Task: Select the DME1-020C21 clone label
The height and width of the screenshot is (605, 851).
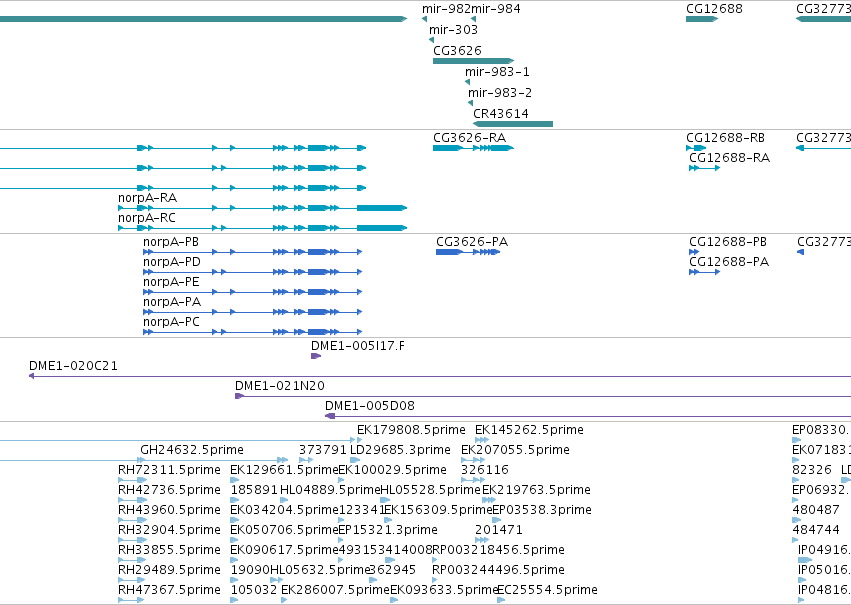Action: pyautogui.click(x=73, y=366)
